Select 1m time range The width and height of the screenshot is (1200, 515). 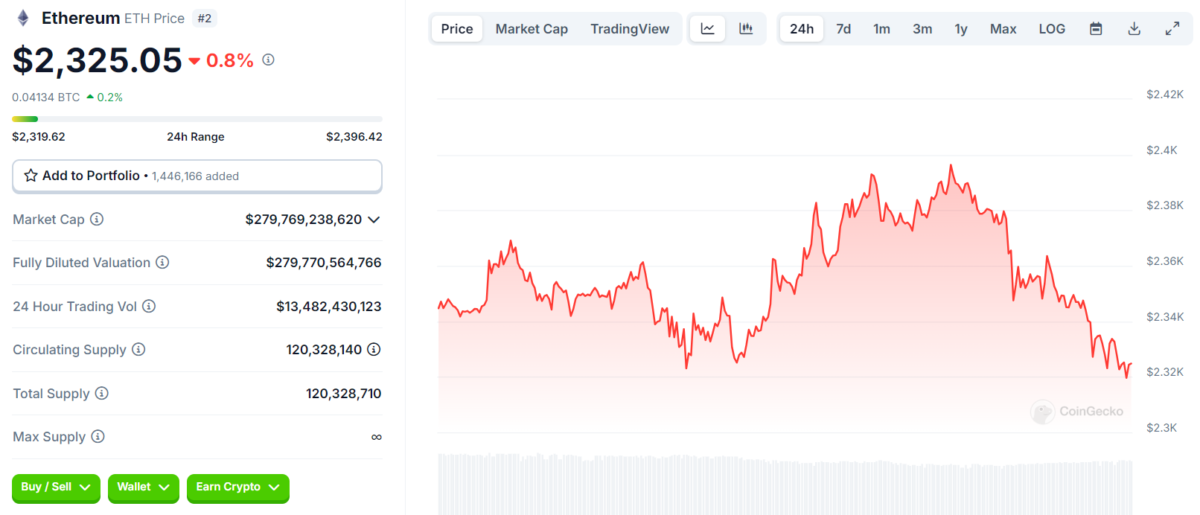pos(882,29)
